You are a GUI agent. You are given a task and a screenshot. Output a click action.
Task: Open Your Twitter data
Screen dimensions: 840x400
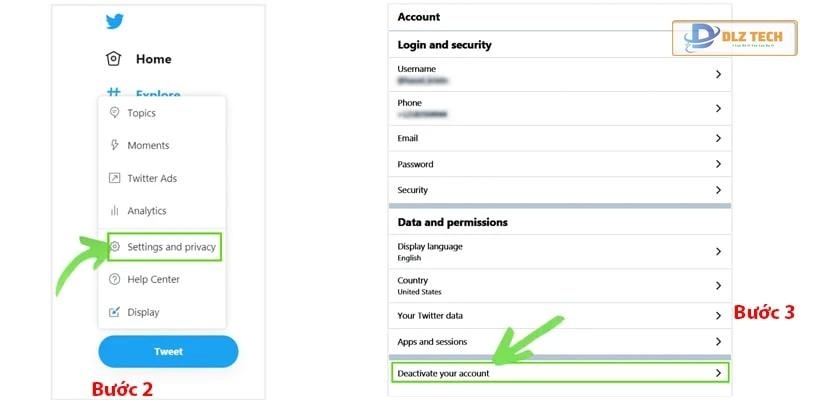558,316
